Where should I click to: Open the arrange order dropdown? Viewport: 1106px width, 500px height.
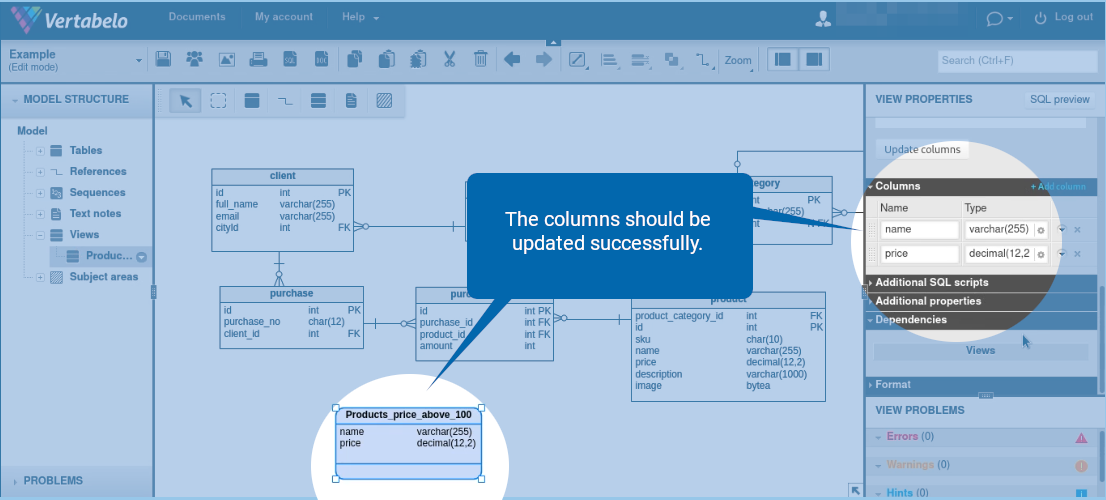pos(672,60)
